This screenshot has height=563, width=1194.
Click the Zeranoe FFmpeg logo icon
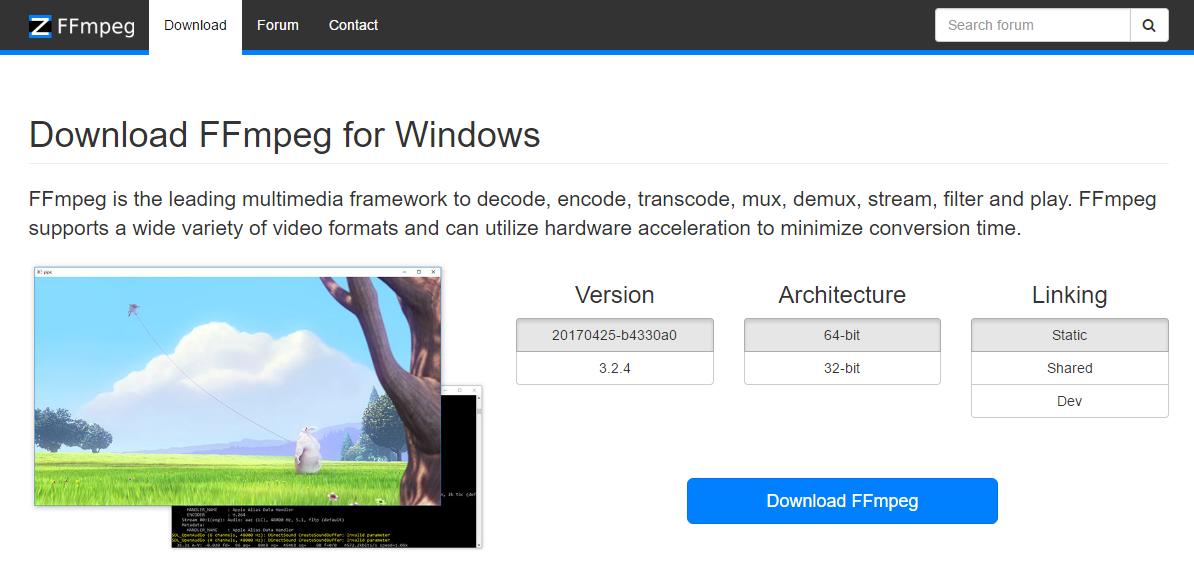(x=40, y=26)
